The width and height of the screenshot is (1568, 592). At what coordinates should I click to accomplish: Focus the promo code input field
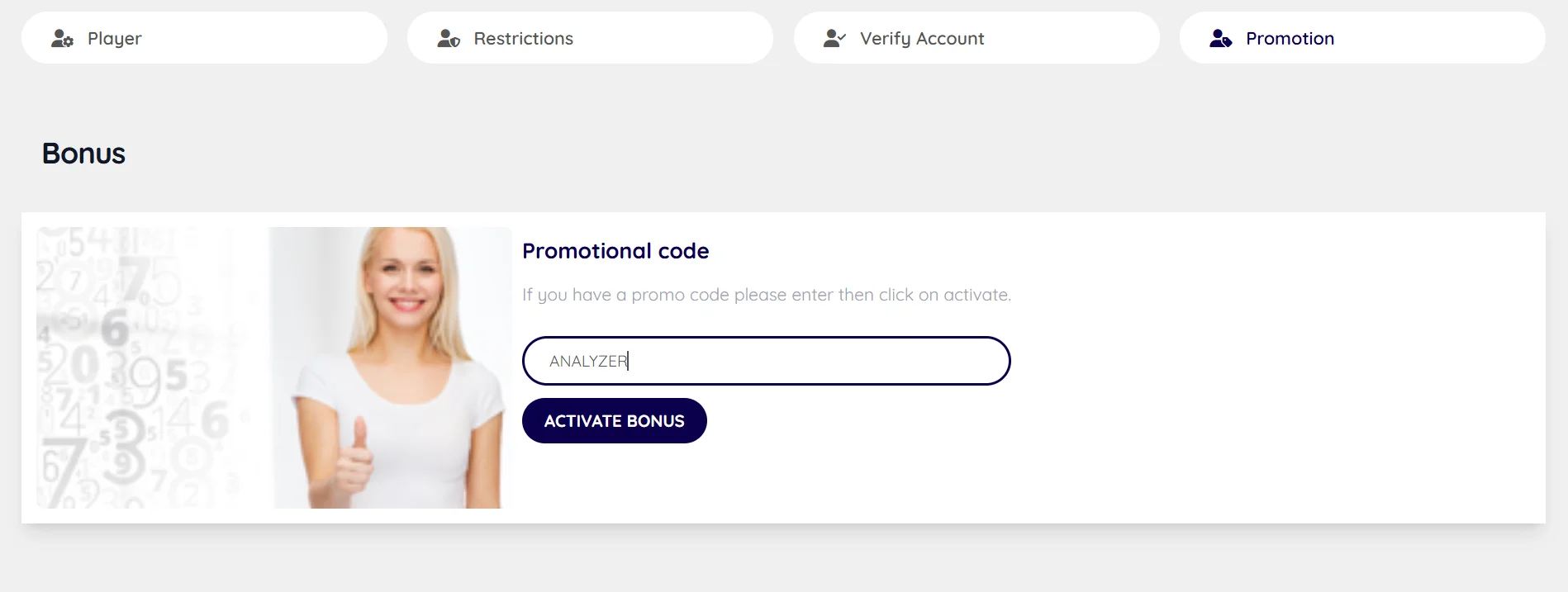810,361
